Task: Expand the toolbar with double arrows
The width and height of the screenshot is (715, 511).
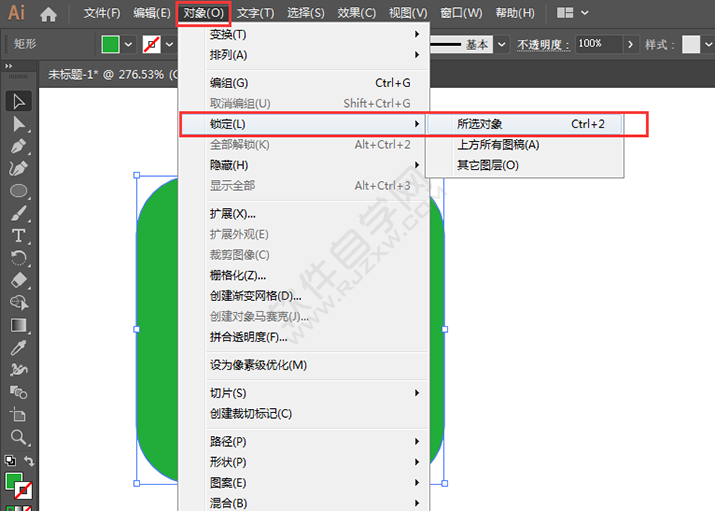Action: (9, 66)
